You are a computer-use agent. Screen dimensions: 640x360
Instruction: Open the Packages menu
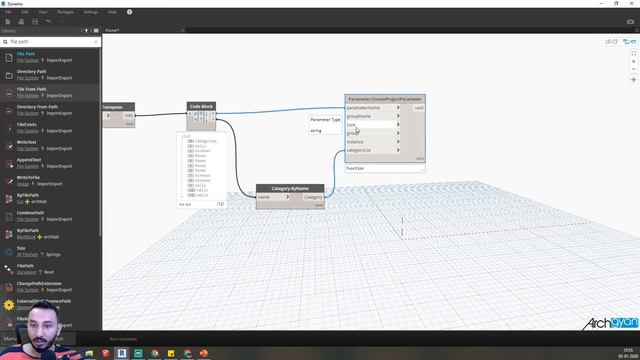(65, 12)
